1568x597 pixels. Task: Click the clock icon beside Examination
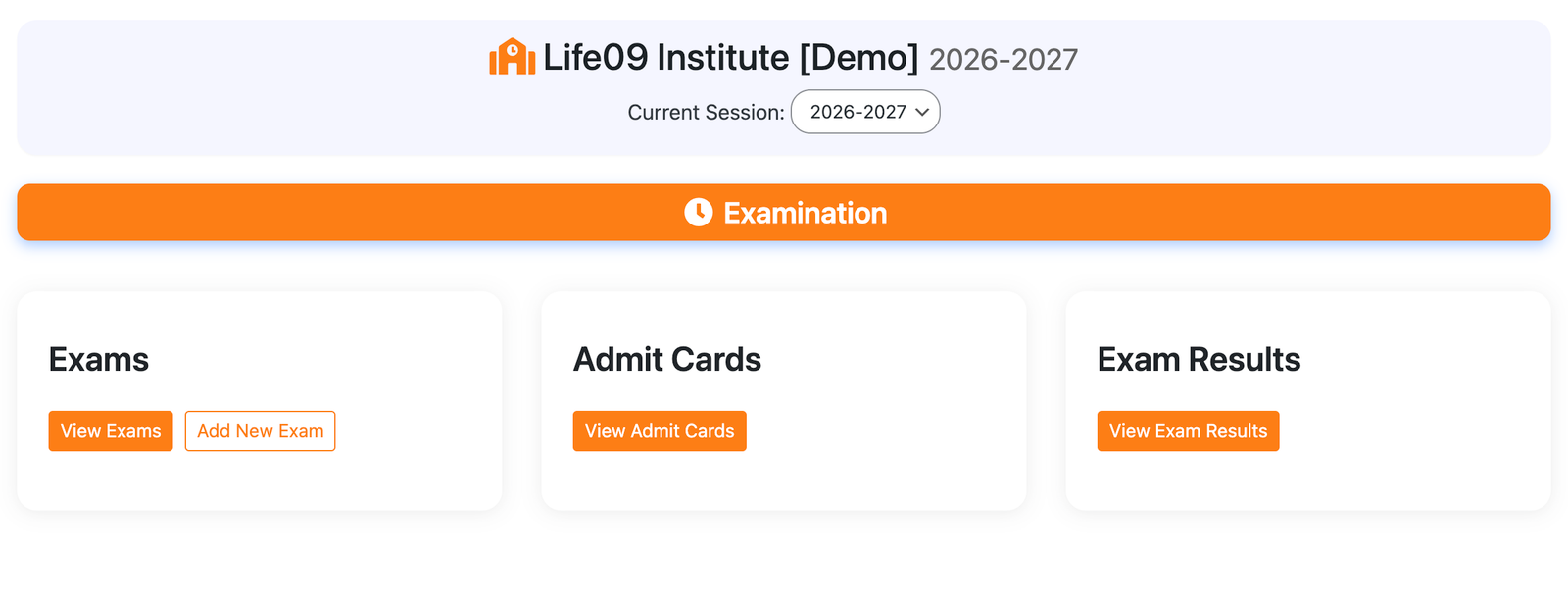pos(699,212)
